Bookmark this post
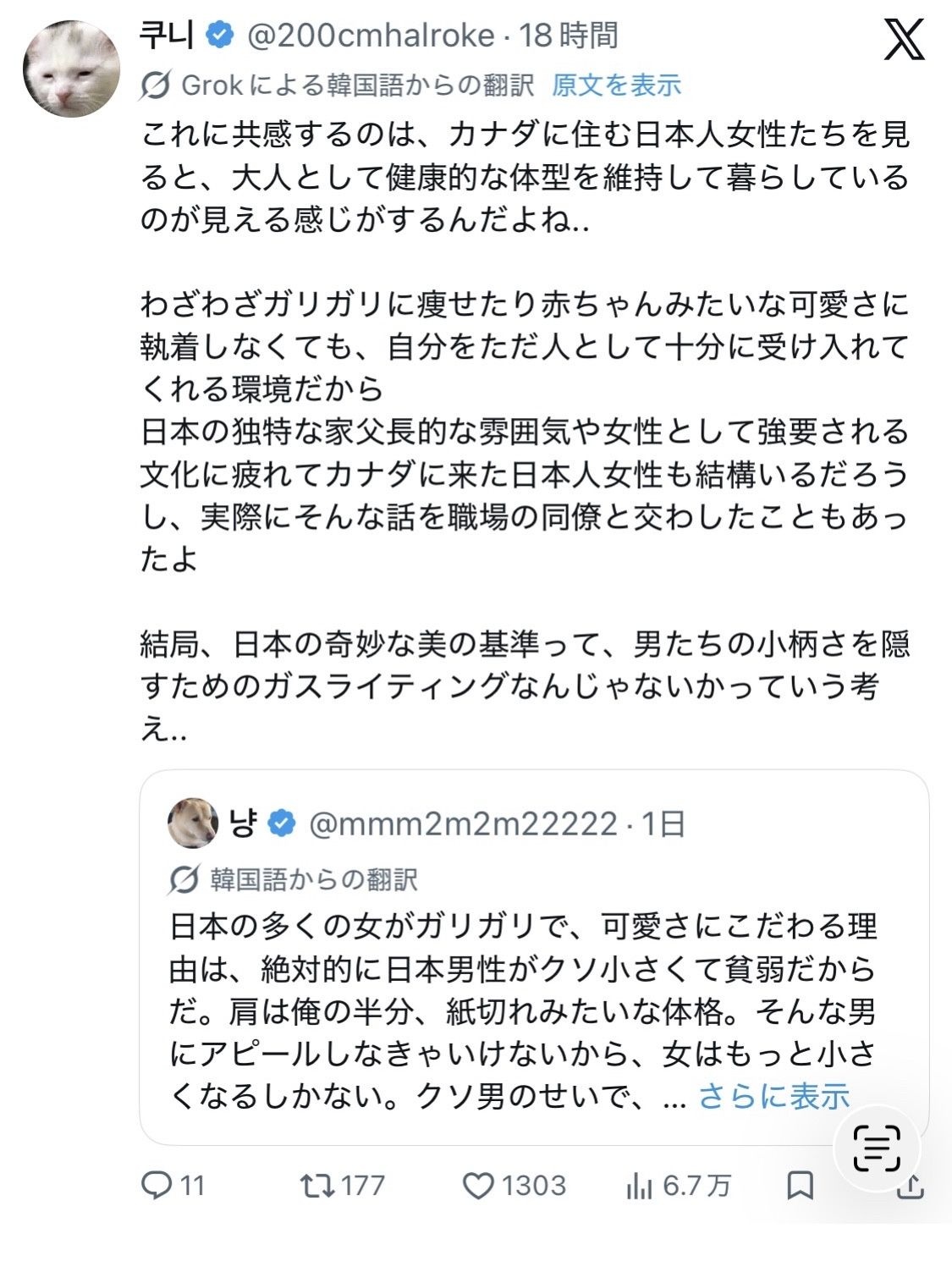Viewport: 952px width, 1261px height. pos(800,1186)
